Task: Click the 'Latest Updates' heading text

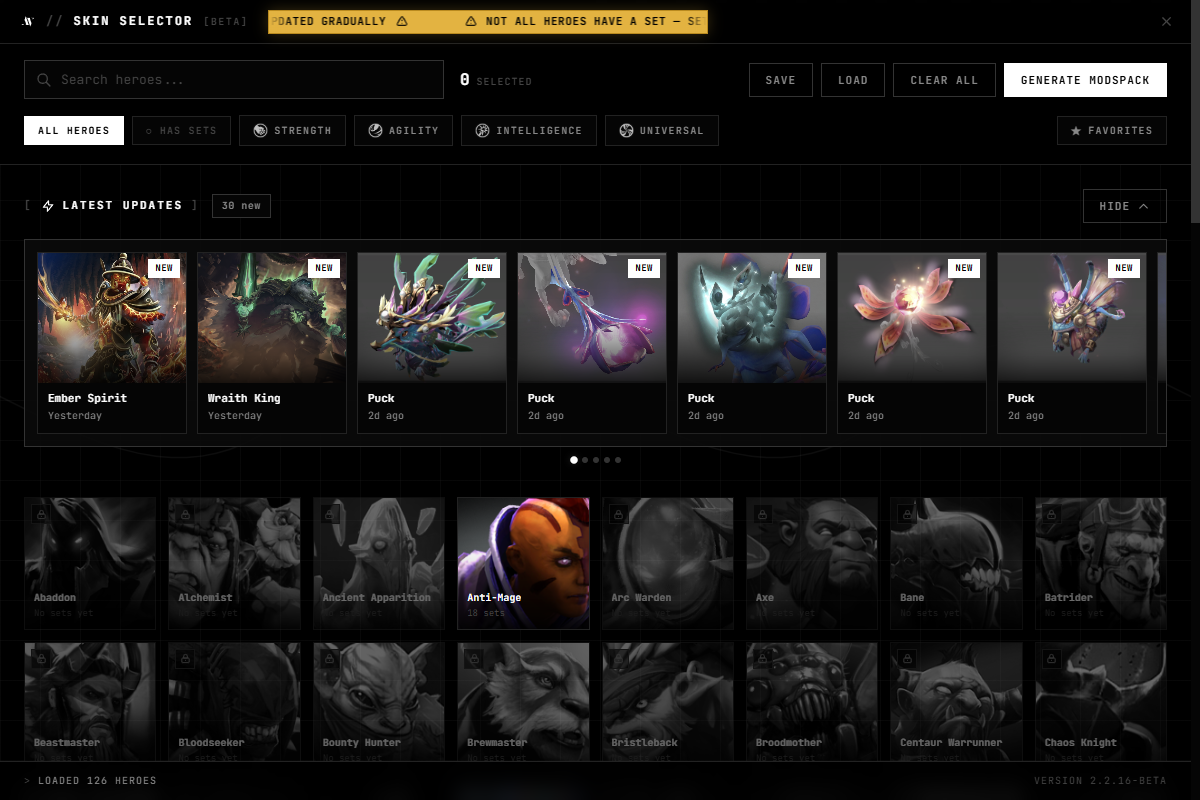Action: coord(122,206)
